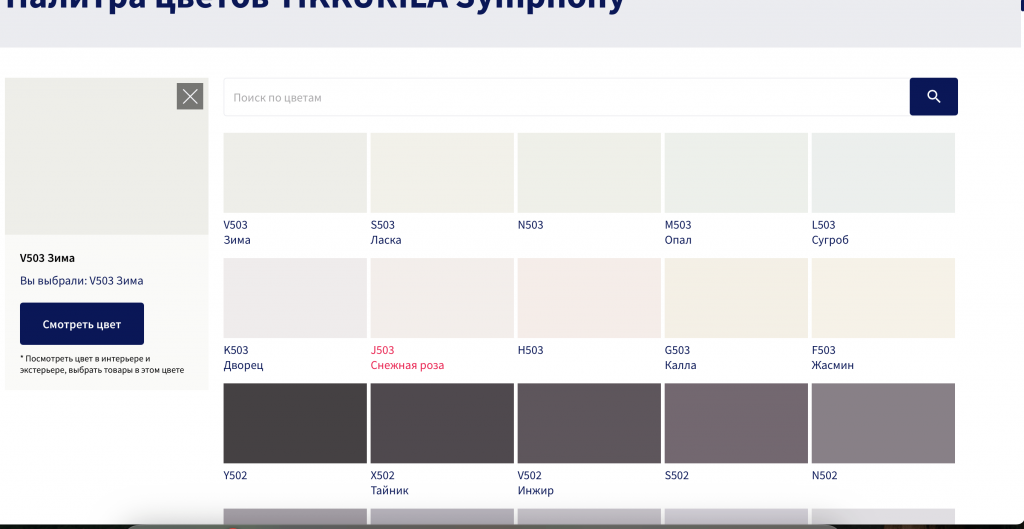
Task: Choose the F503 Жасмин swatch
Action: [883, 298]
